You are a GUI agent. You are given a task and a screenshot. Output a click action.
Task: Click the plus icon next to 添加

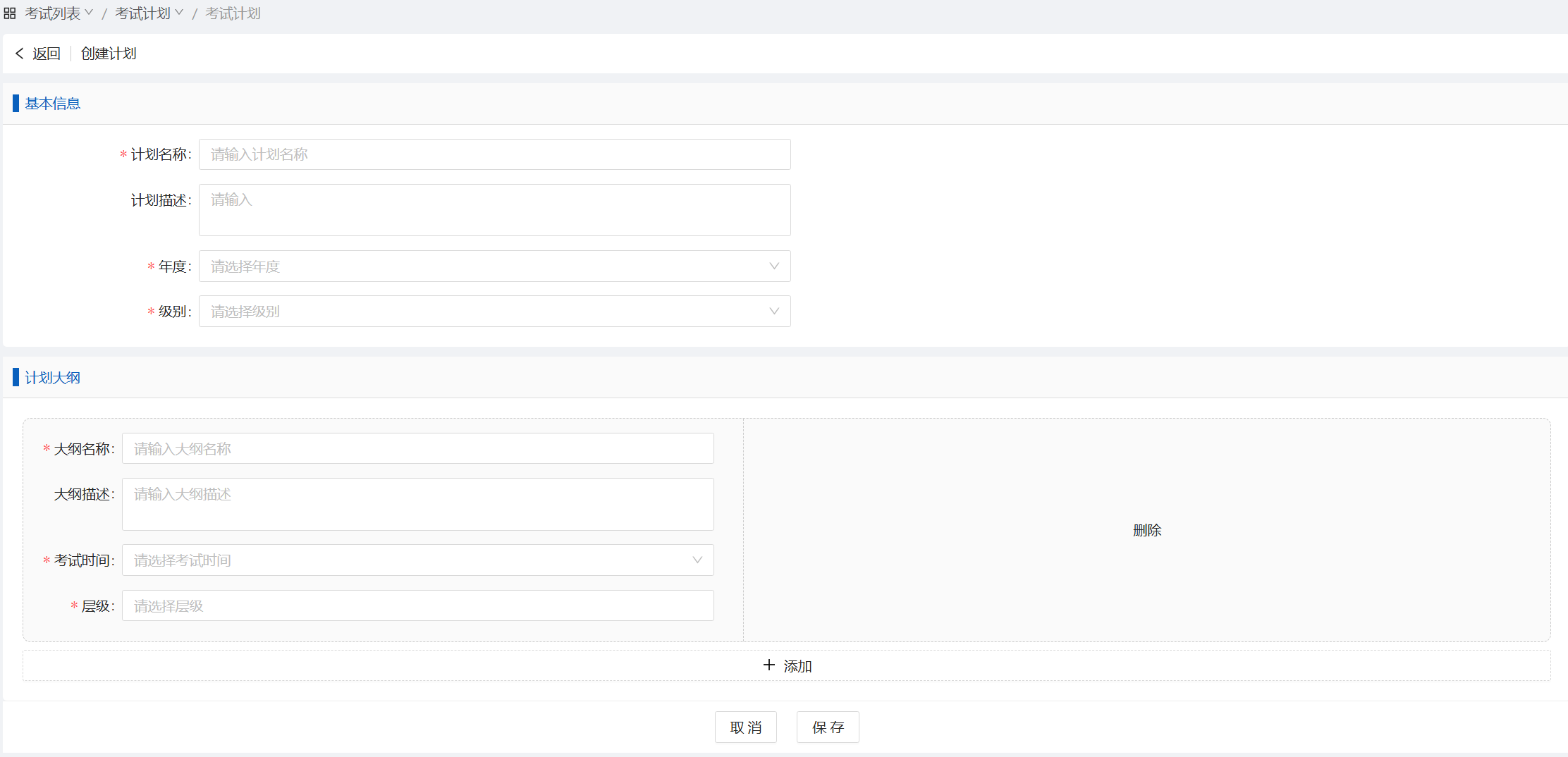point(769,665)
